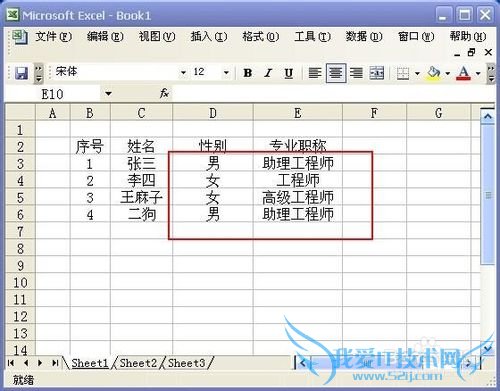Viewport: 500px width, 391px height.
Task: Select header cell 序号
Action: (x=90, y=146)
